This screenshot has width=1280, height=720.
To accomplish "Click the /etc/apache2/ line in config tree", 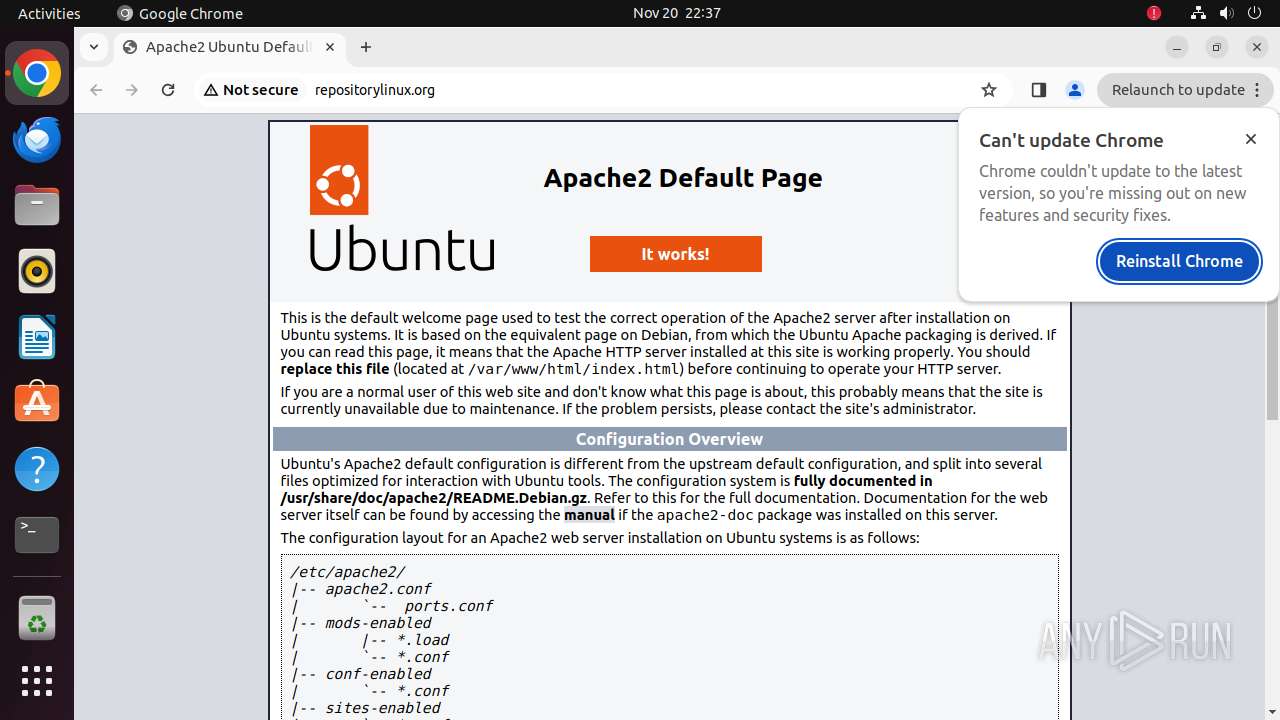I will [x=348, y=572].
